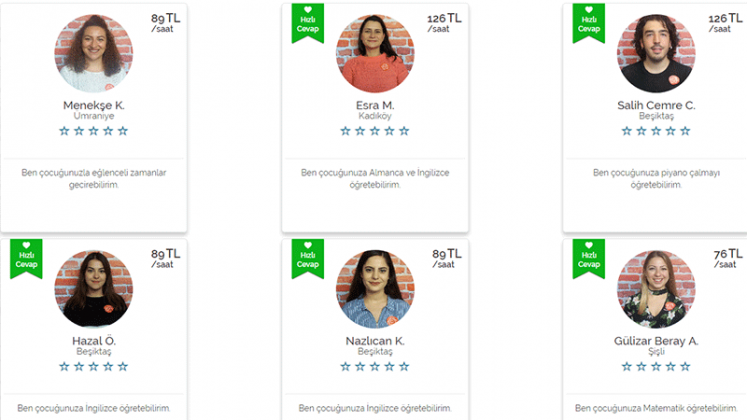The width and height of the screenshot is (747, 420).
Task: Select the Nazlıcan K. name link
Action: click(x=375, y=341)
